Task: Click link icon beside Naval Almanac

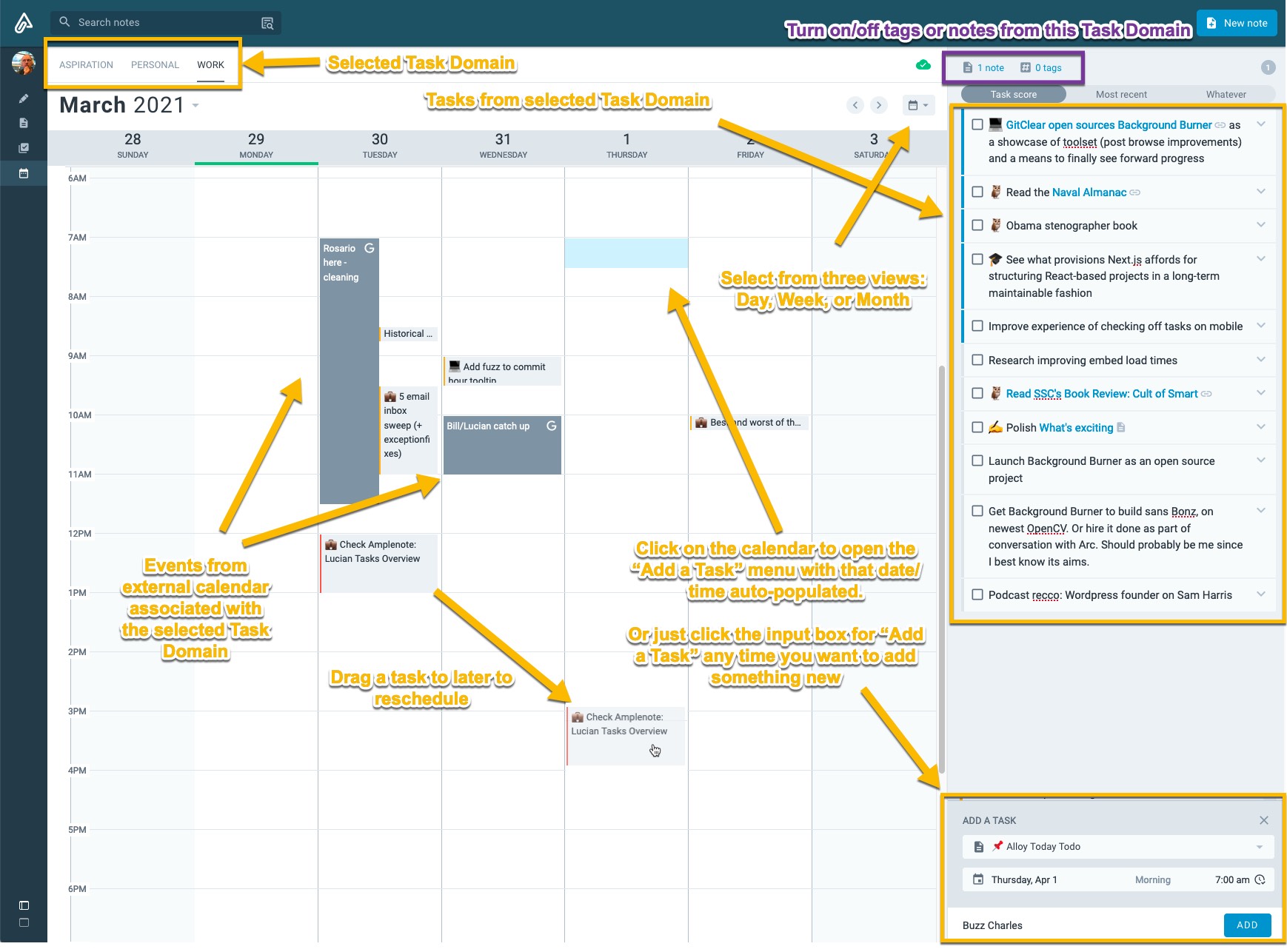Action: [x=1134, y=192]
